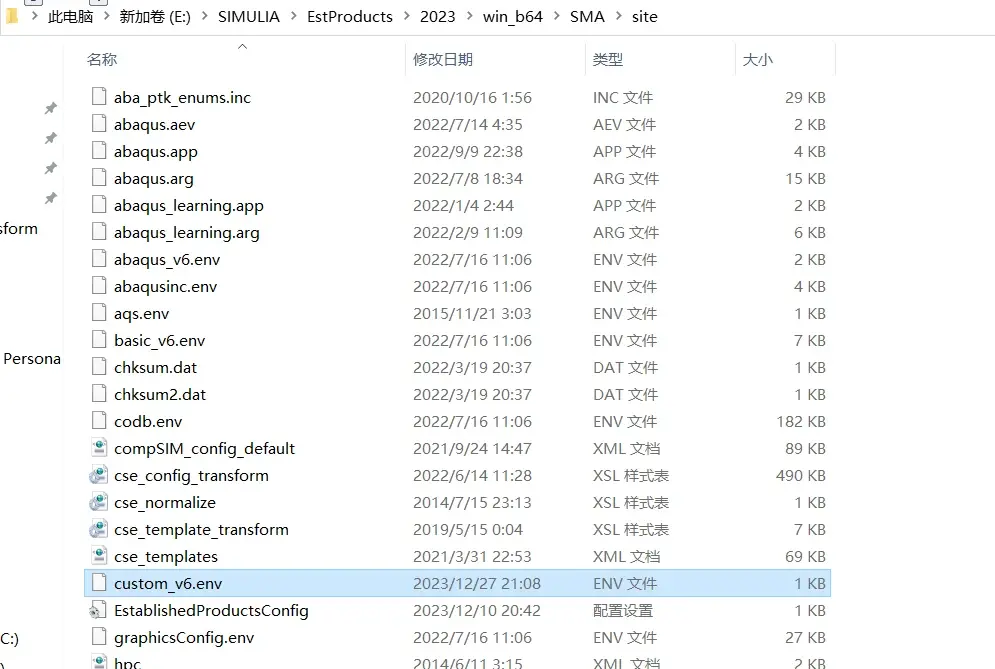Select the file name abaqus_v6.env
995x669 pixels.
(x=167, y=260)
